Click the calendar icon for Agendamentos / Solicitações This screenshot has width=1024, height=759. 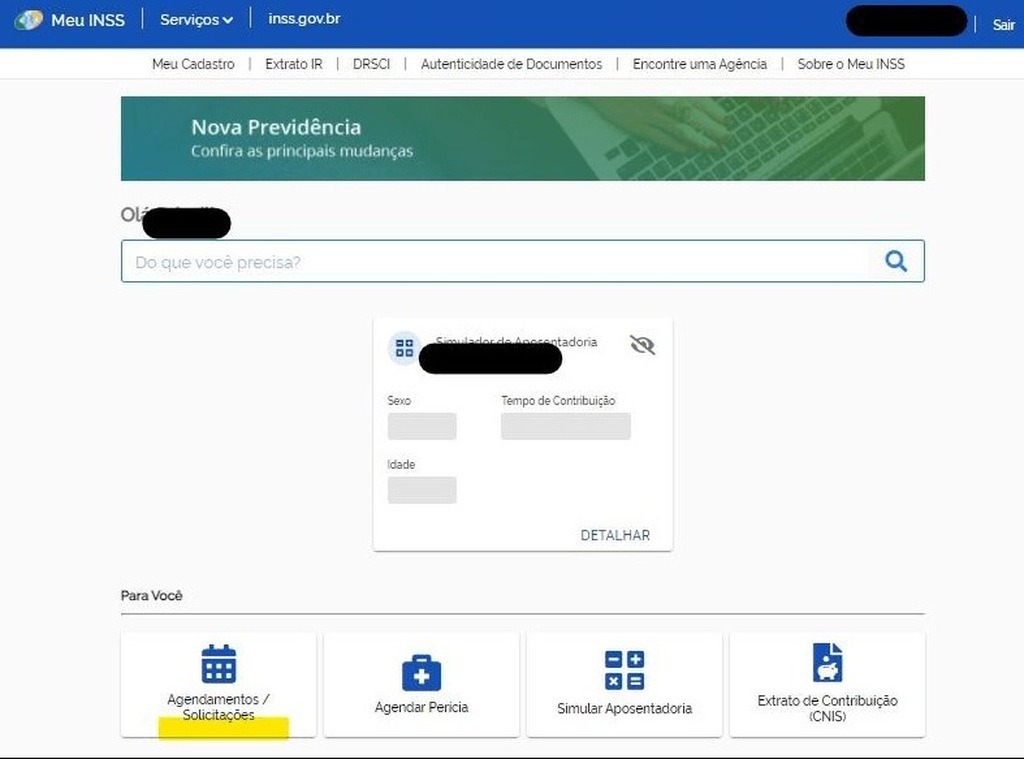coord(218,664)
